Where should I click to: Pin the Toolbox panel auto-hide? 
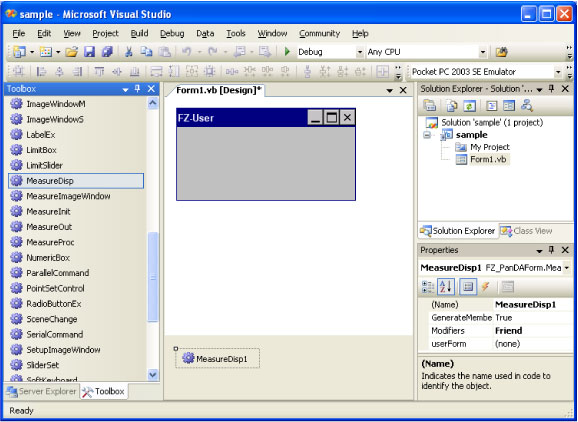(x=137, y=89)
